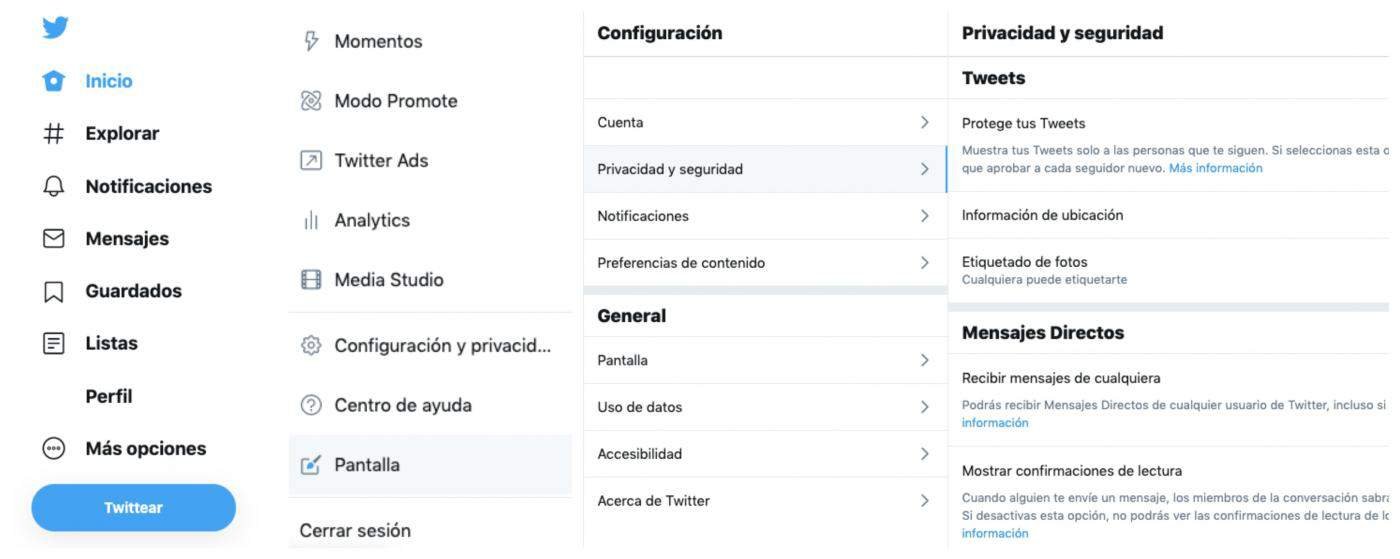Open the Mensajes envelope icon
The width and height of the screenshot is (1400, 559).
[54, 239]
